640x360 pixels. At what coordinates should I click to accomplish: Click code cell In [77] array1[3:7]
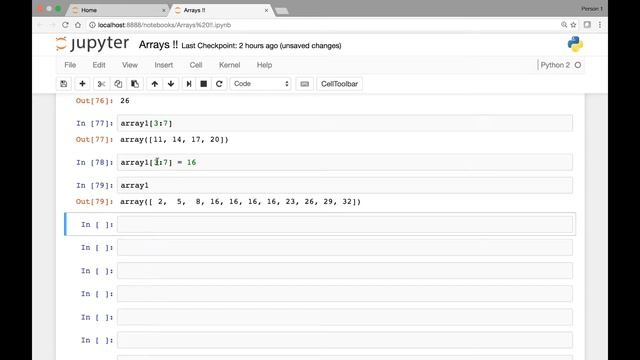(345, 123)
